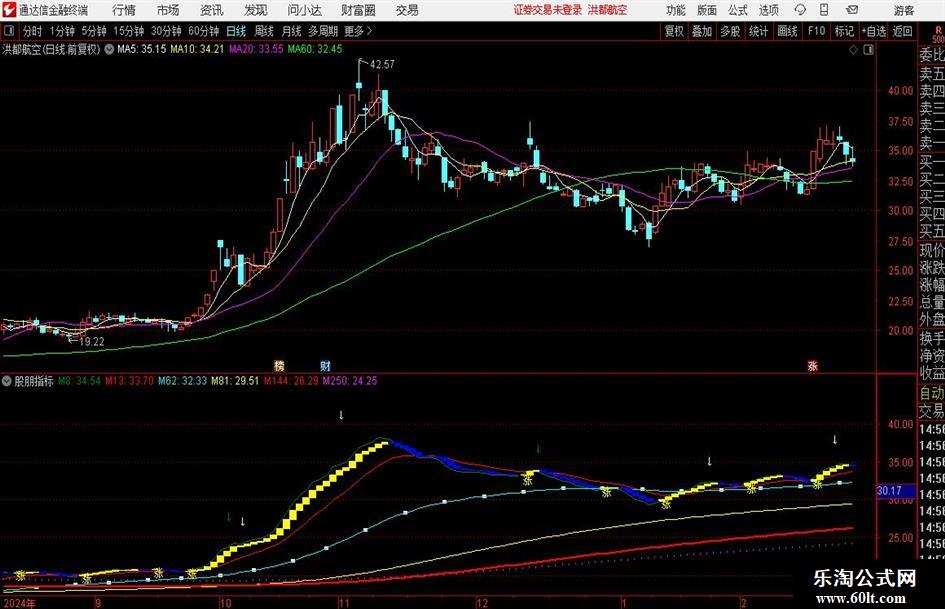945x609 pixels.
Task: Click the 42.57 high price label
Action: [x=382, y=65]
